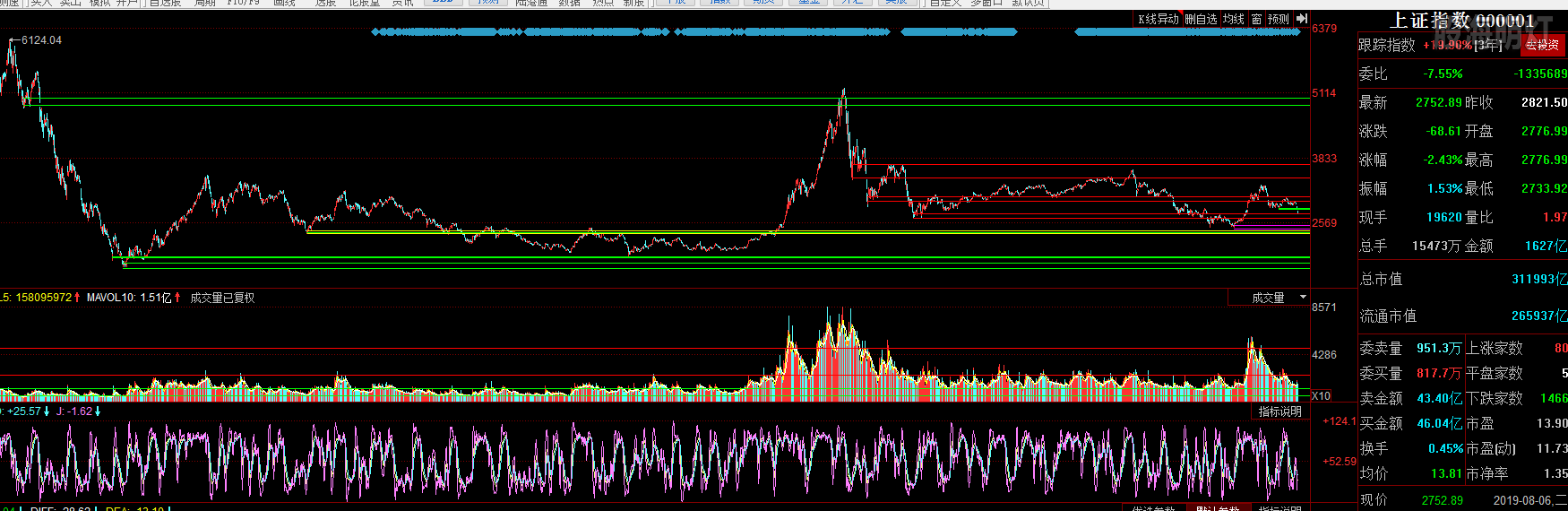Open 指标说明 under the volume chart
Screen dimensions: 1568x511
pyautogui.click(x=1279, y=411)
